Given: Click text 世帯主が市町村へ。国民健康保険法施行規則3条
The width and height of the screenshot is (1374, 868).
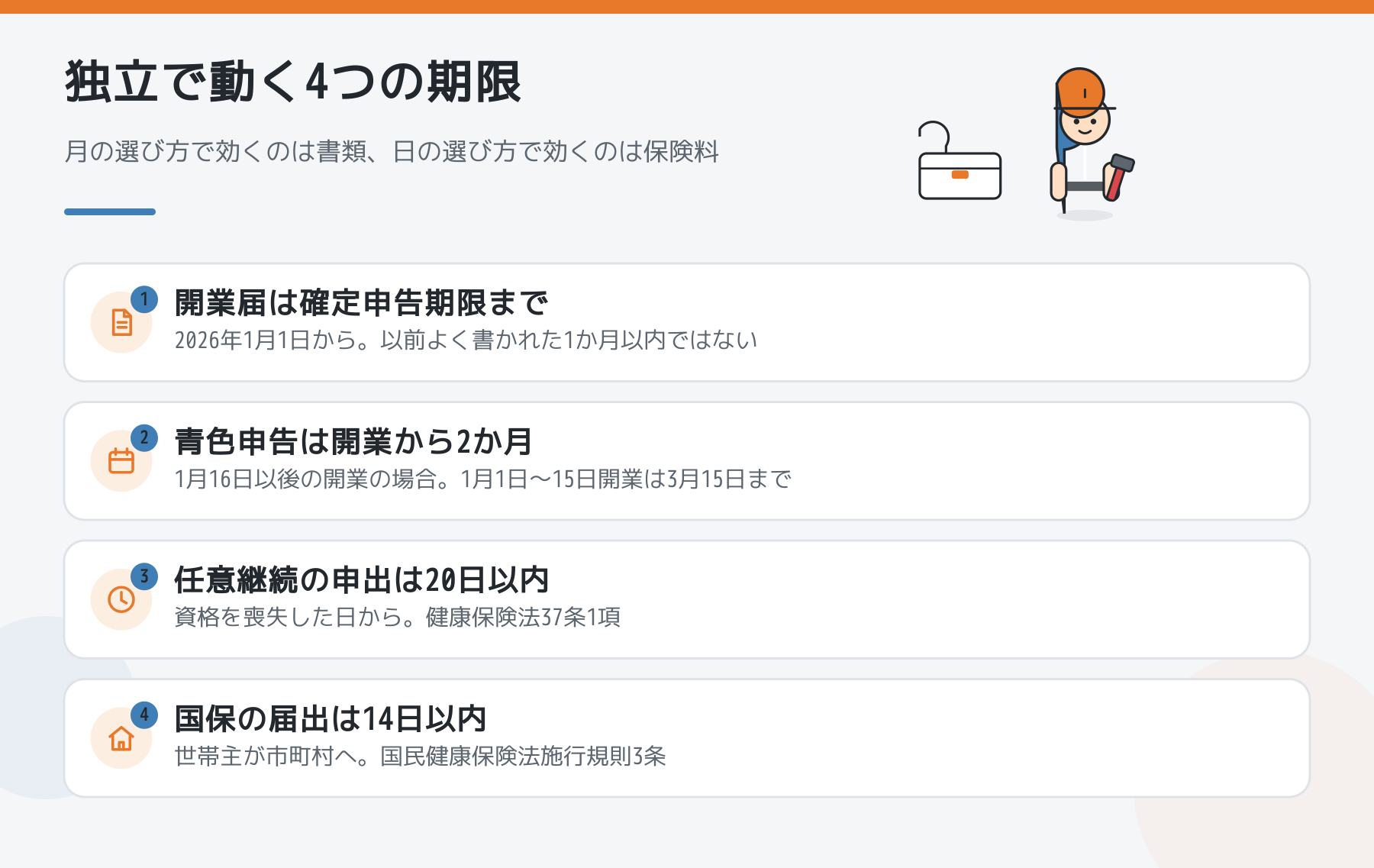Looking at the screenshot, I should tap(421, 756).
